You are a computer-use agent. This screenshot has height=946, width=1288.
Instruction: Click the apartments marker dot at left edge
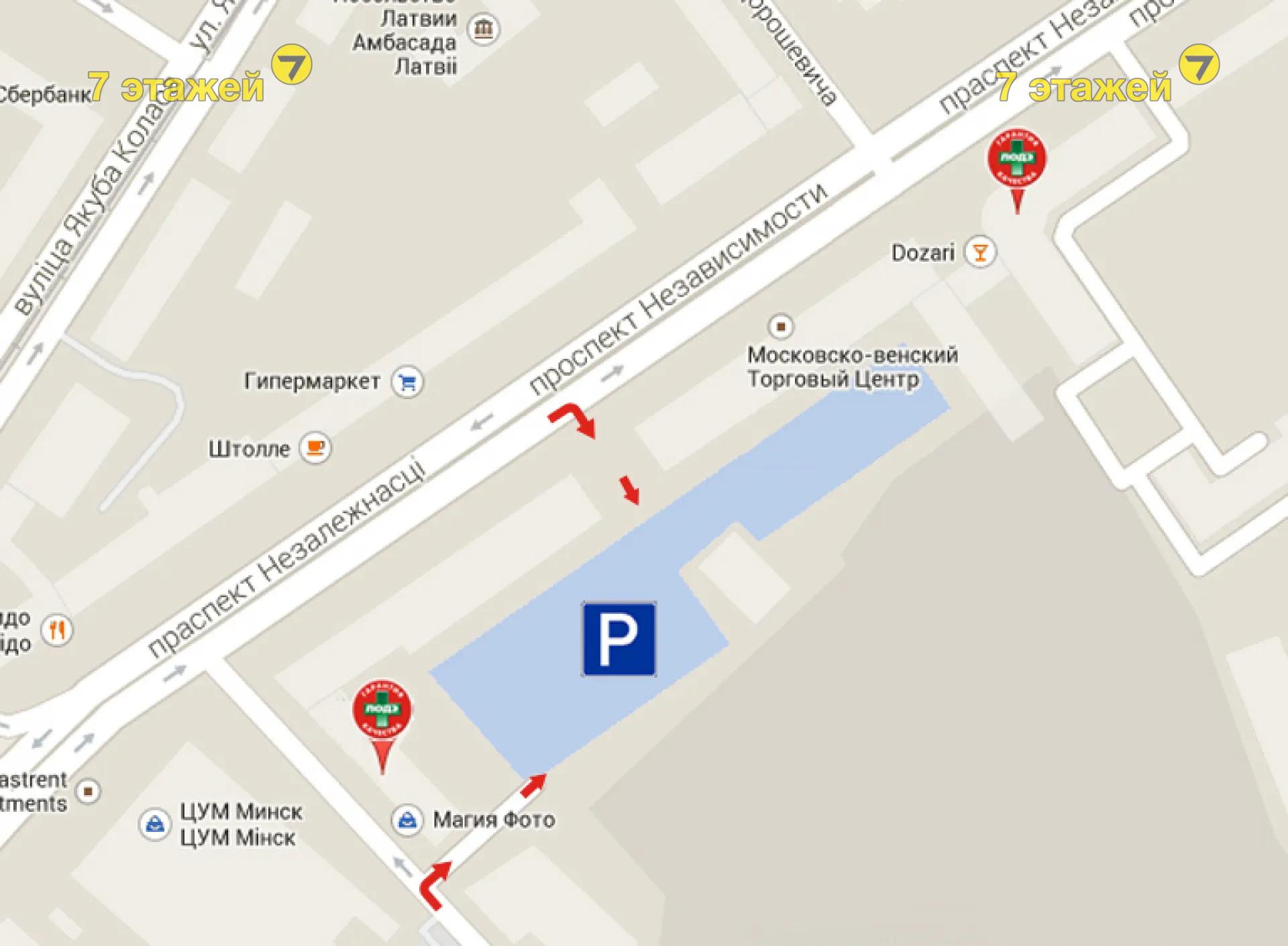point(88,791)
